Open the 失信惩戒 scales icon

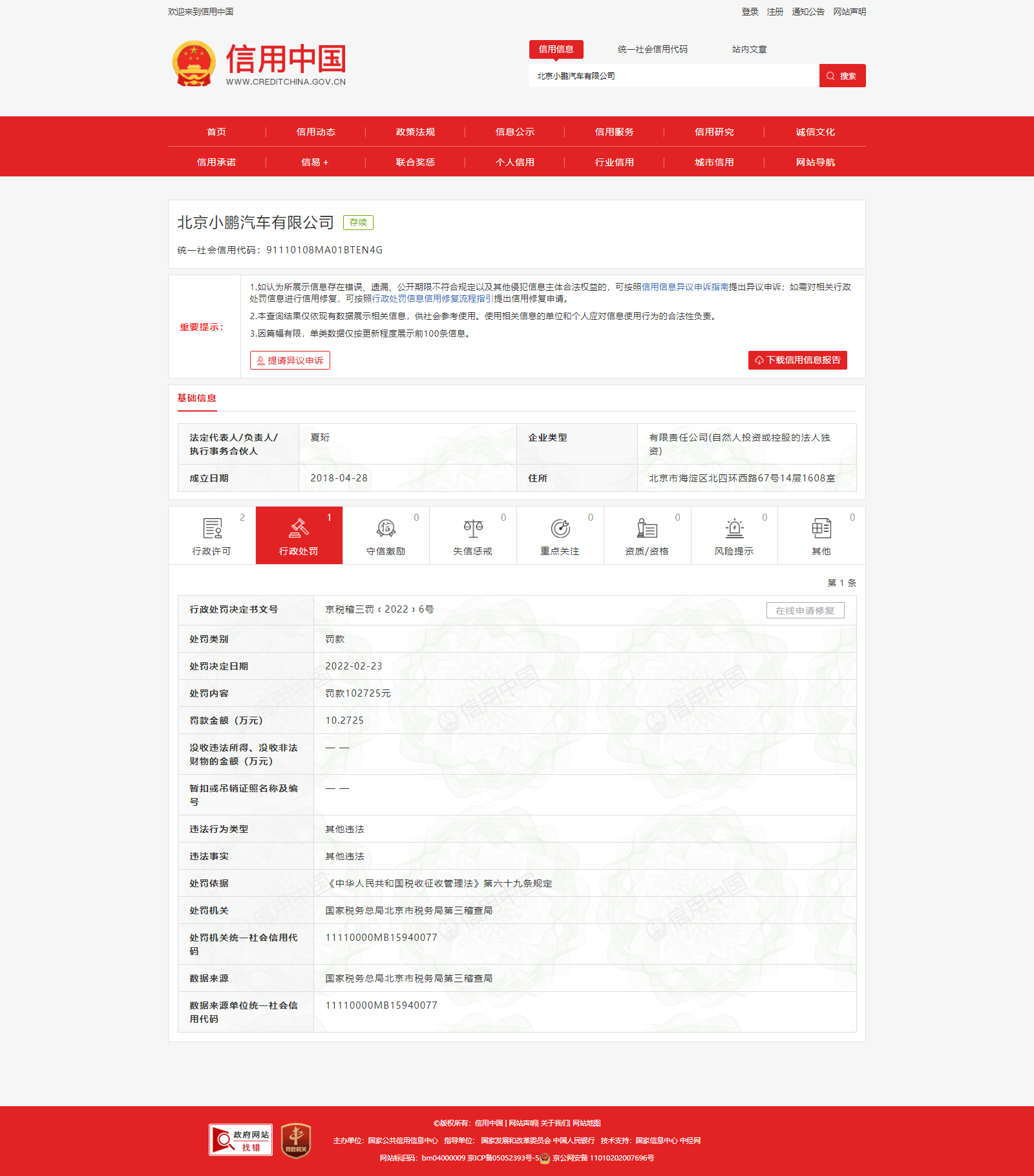click(x=473, y=528)
